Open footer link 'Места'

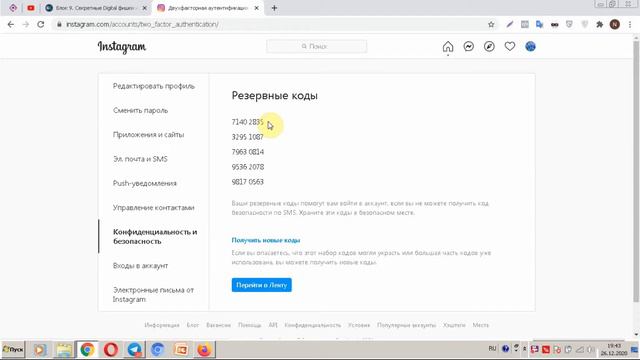[481, 325]
